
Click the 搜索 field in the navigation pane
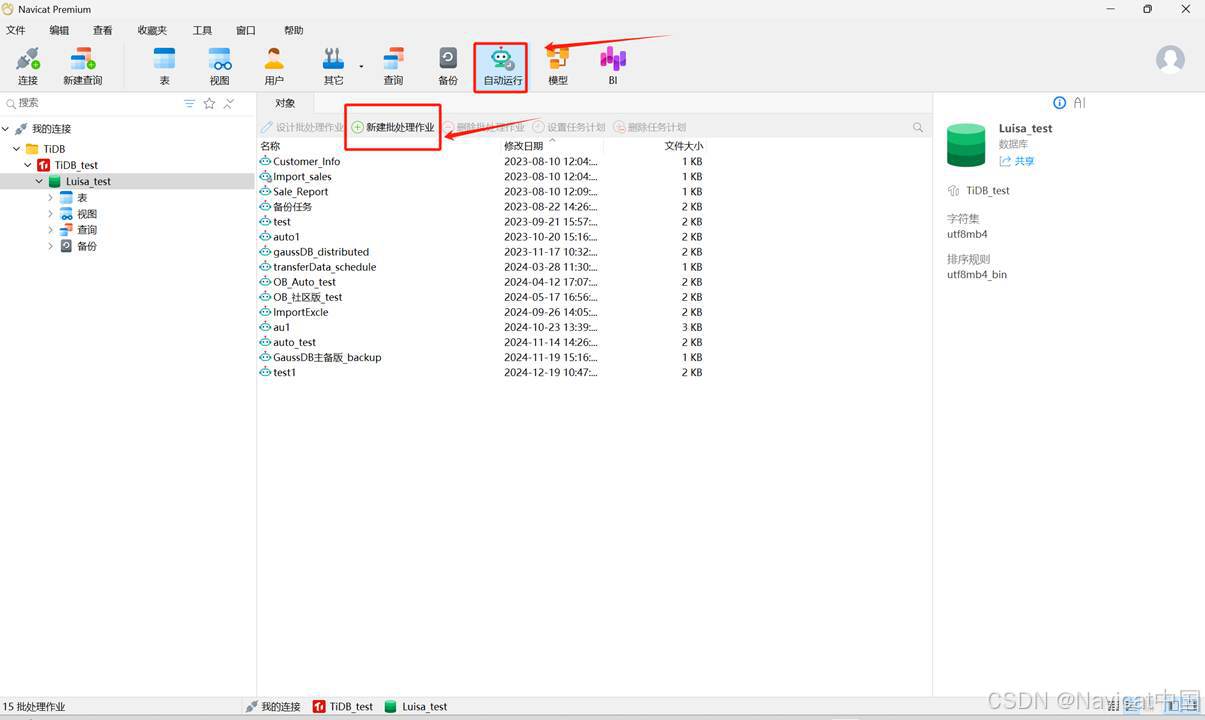click(x=92, y=103)
